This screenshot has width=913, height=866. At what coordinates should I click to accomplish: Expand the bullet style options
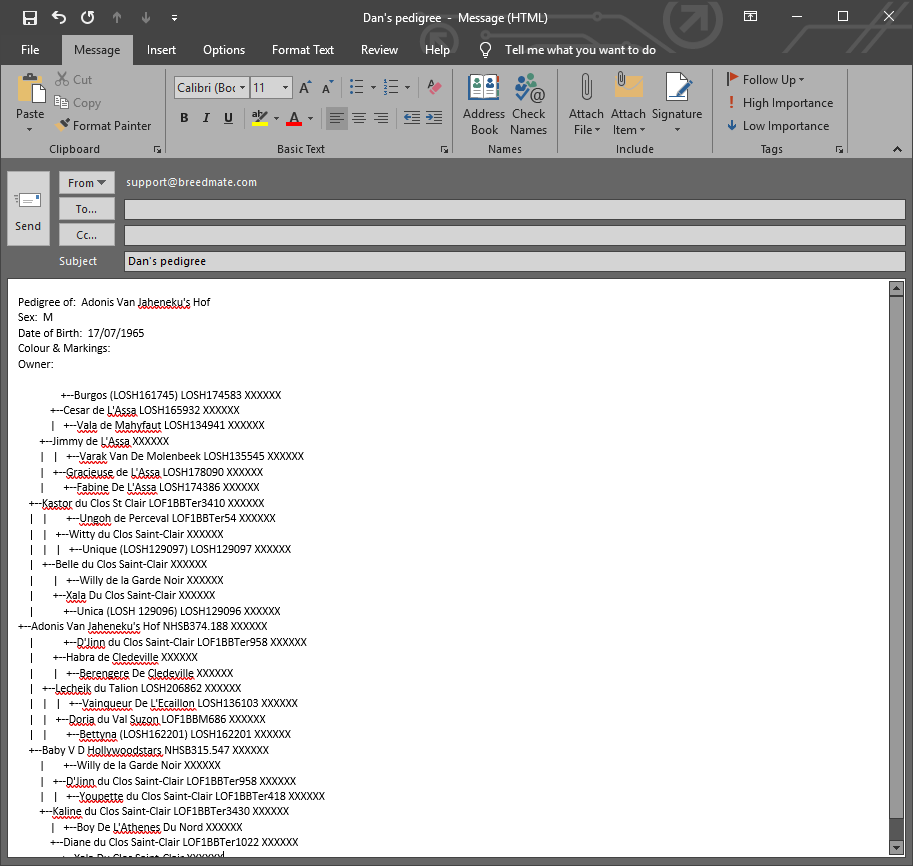(x=373, y=87)
